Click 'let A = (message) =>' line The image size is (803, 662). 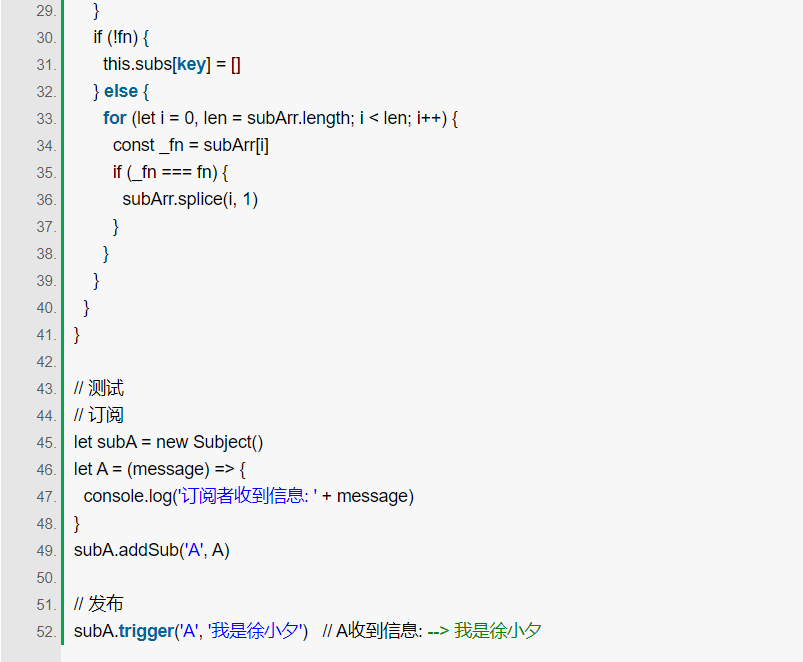point(160,469)
